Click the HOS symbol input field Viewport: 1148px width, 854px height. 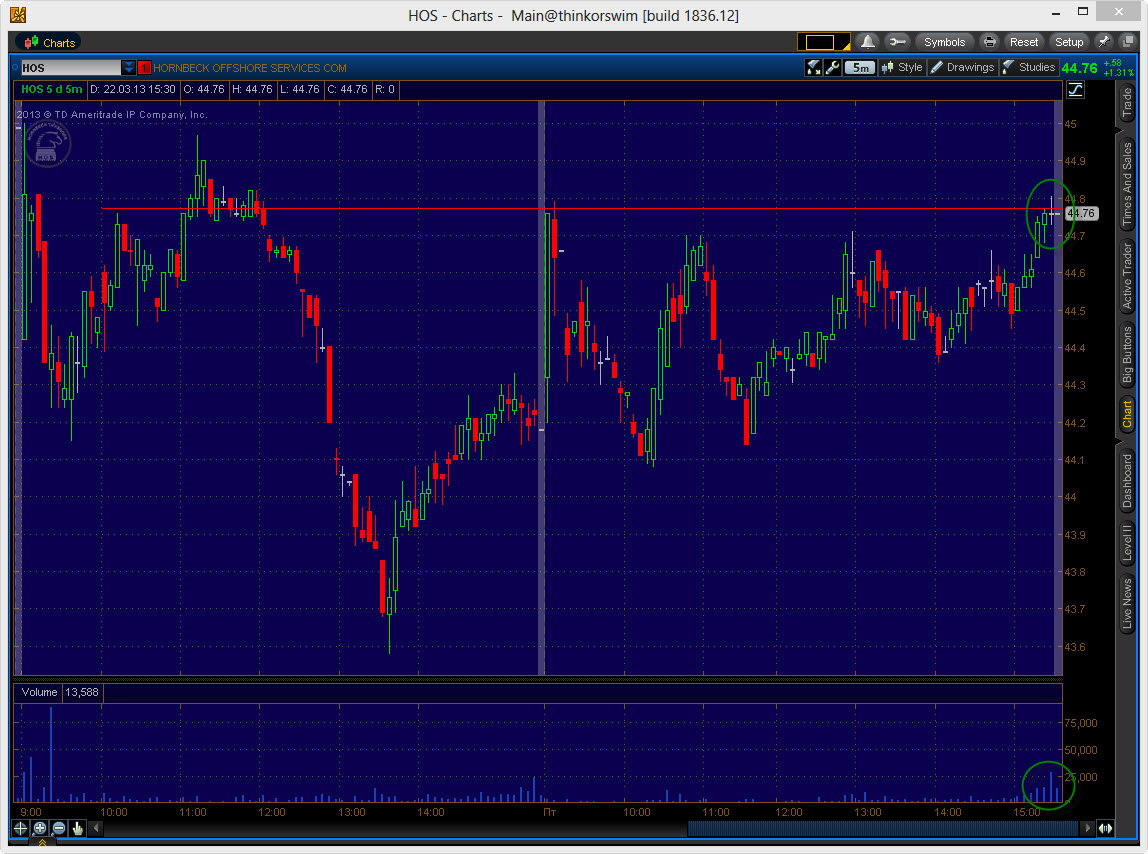71,67
